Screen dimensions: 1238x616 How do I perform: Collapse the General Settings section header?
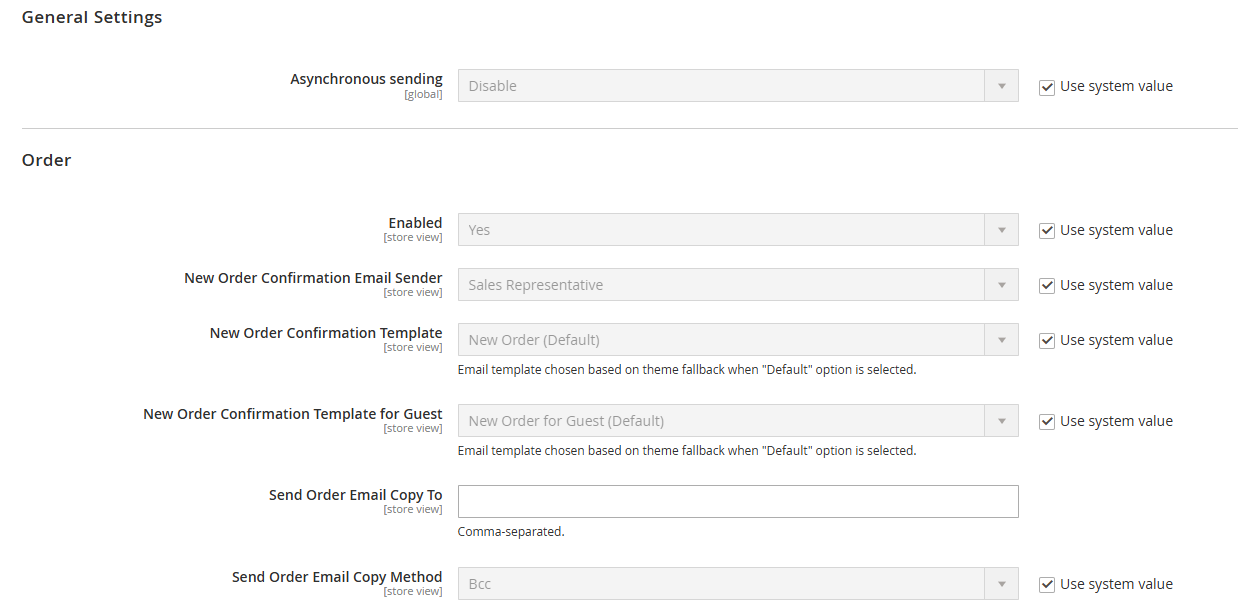tap(92, 17)
